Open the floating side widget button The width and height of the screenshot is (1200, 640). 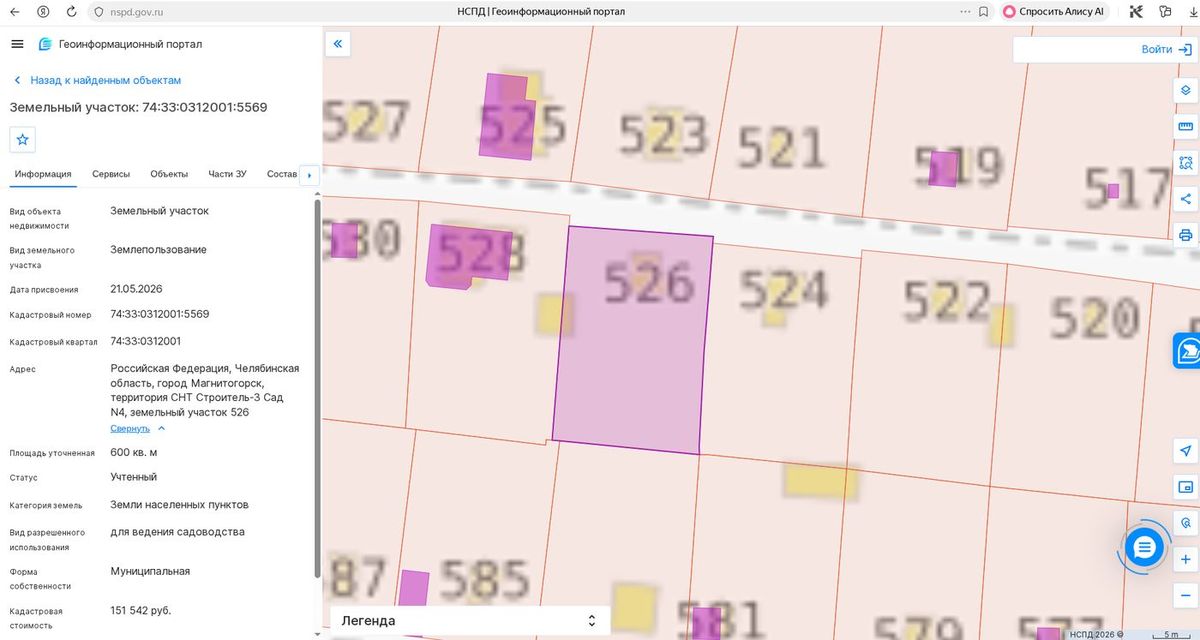pos(1187,350)
